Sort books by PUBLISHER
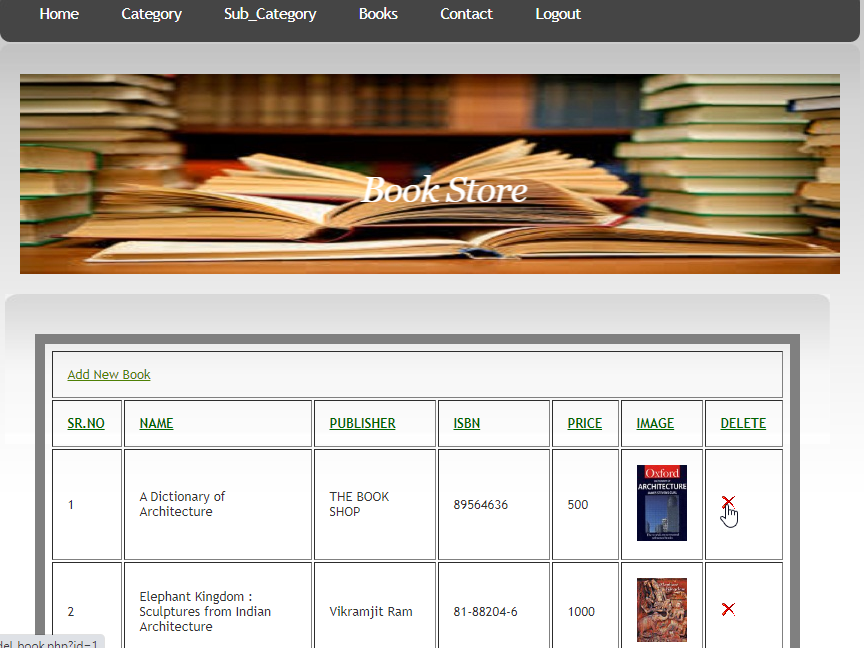The image size is (864, 648). coord(362,423)
